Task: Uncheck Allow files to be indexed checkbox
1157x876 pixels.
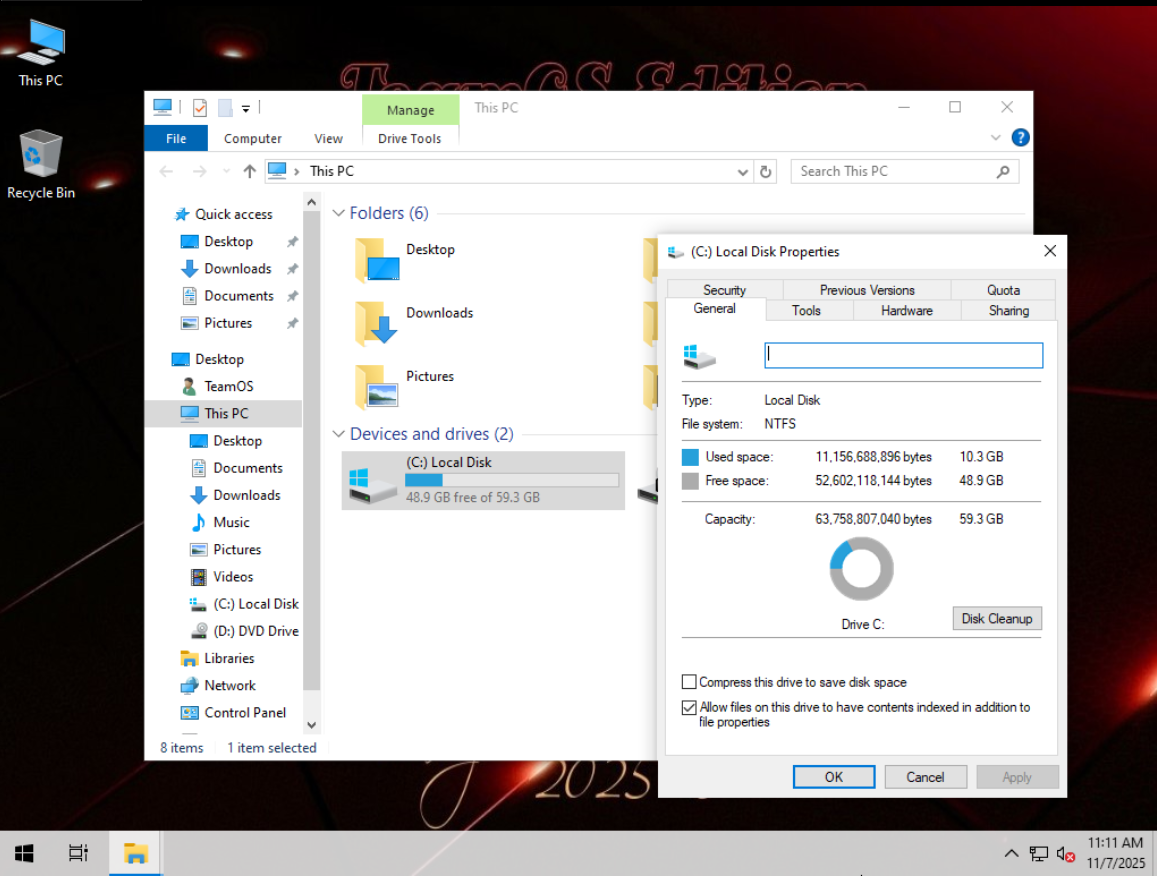Action: [689, 707]
